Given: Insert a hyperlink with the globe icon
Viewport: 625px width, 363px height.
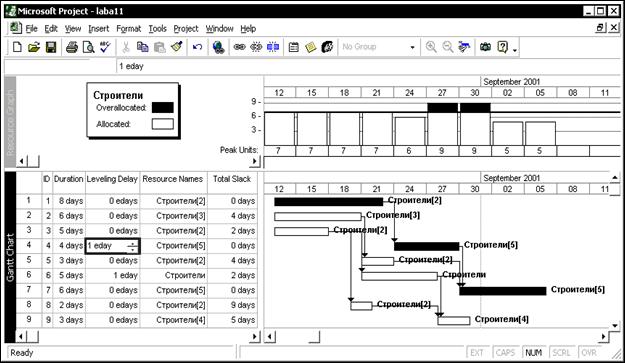Looking at the screenshot, I should point(218,47).
